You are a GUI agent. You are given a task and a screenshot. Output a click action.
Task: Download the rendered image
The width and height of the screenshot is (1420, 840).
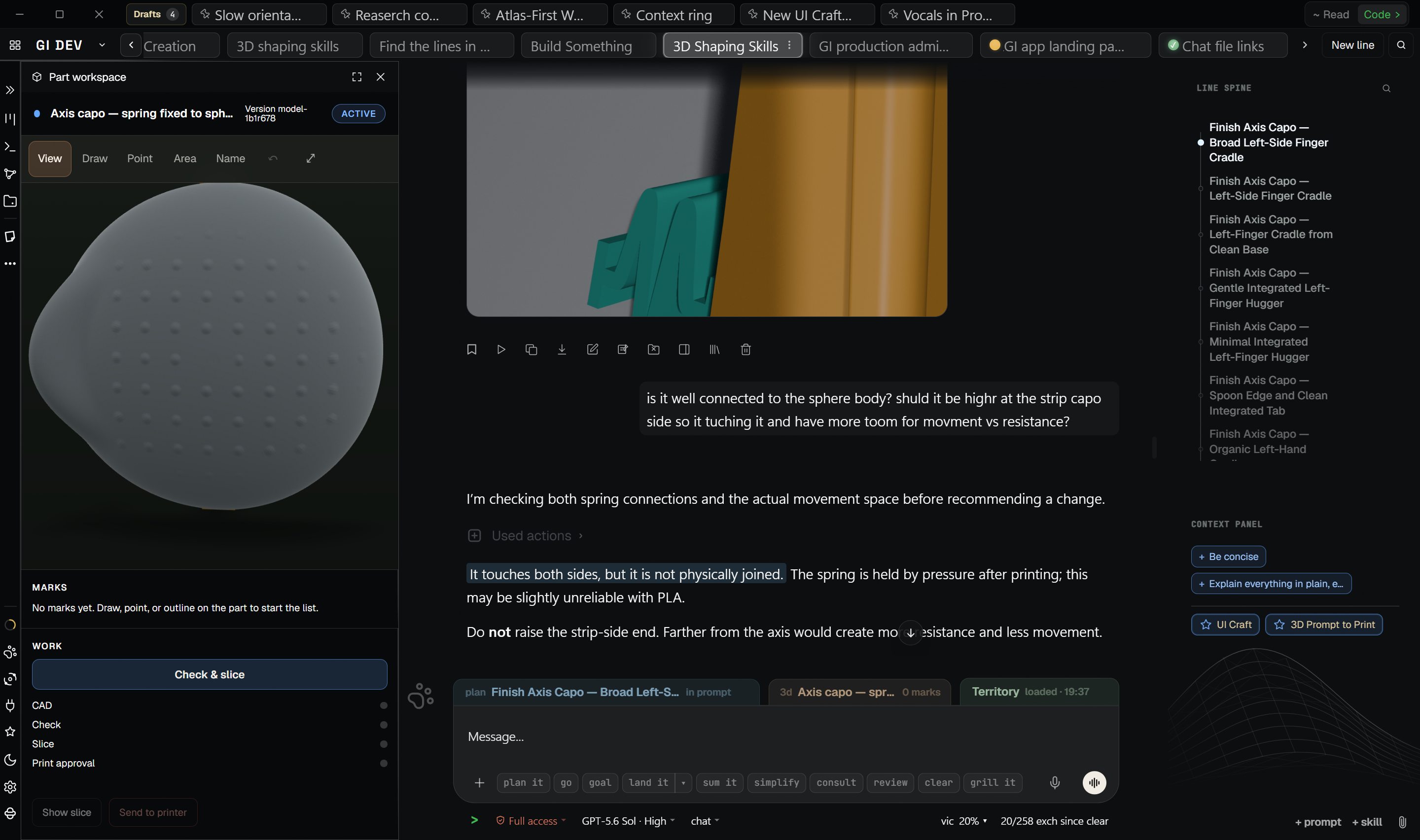pyautogui.click(x=562, y=349)
